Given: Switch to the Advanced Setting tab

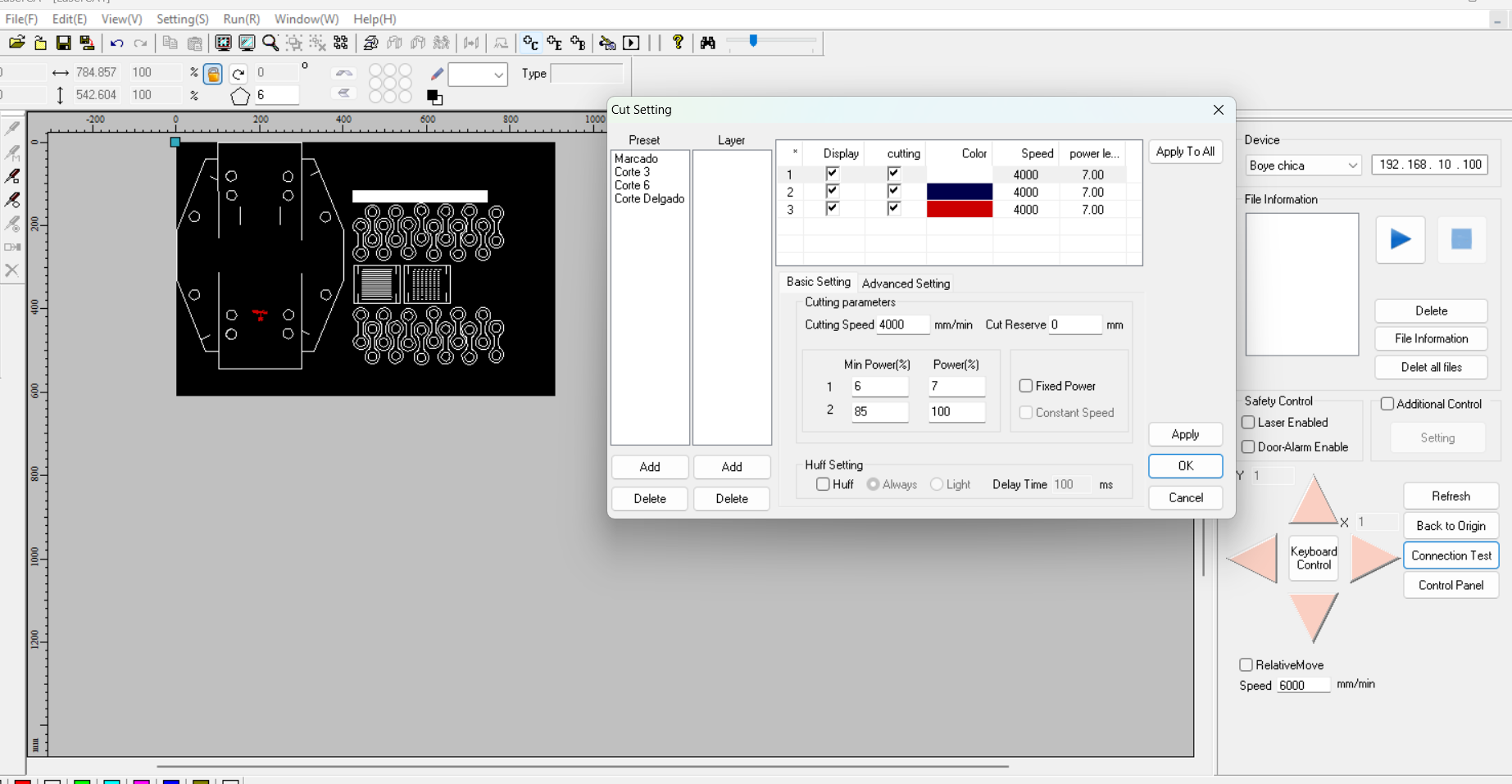Looking at the screenshot, I should tap(906, 283).
